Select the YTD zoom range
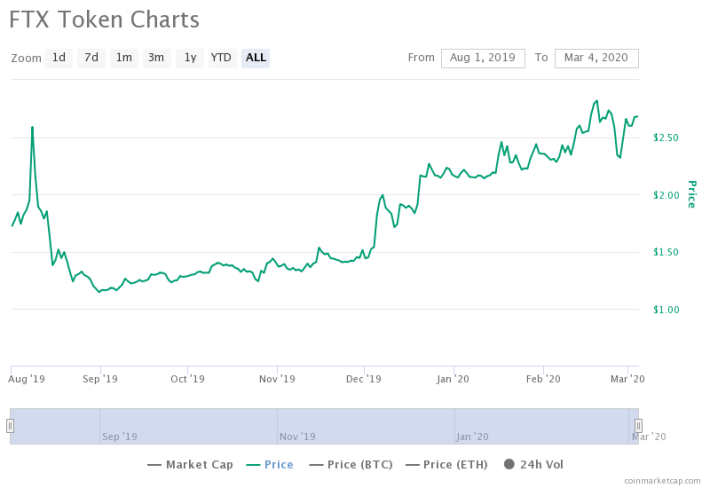 pyautogui.click(x=222, y=58)
